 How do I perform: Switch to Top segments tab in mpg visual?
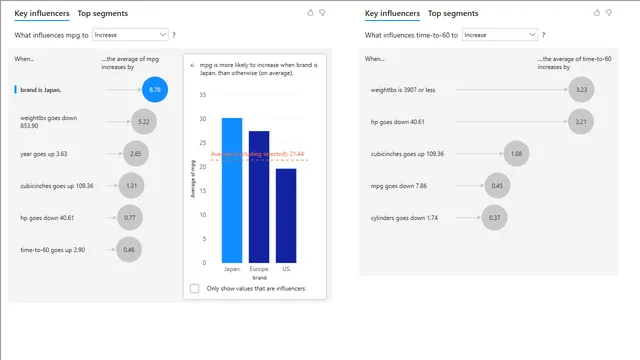point(102,13)
